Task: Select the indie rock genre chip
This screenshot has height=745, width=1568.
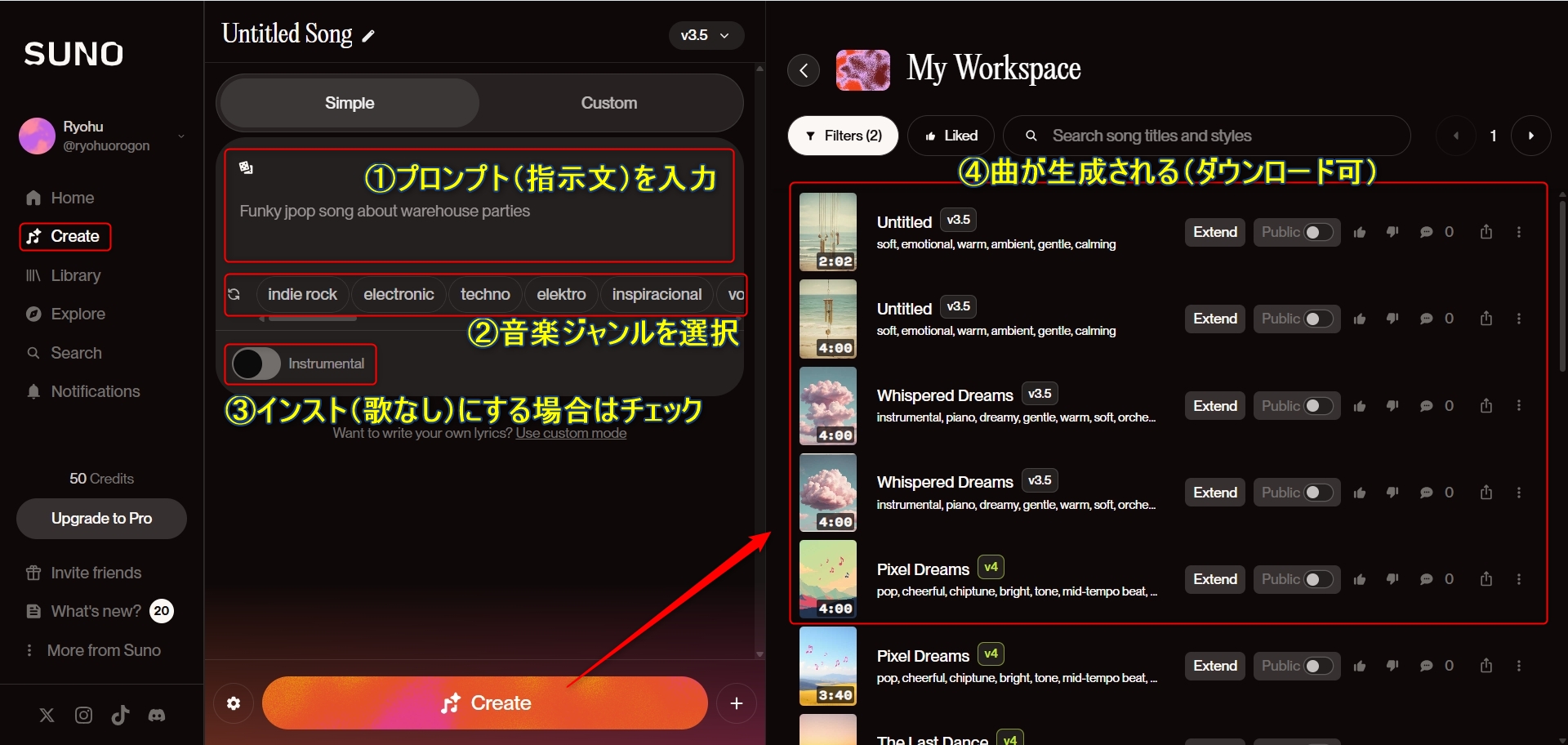Action: [302, 294]
